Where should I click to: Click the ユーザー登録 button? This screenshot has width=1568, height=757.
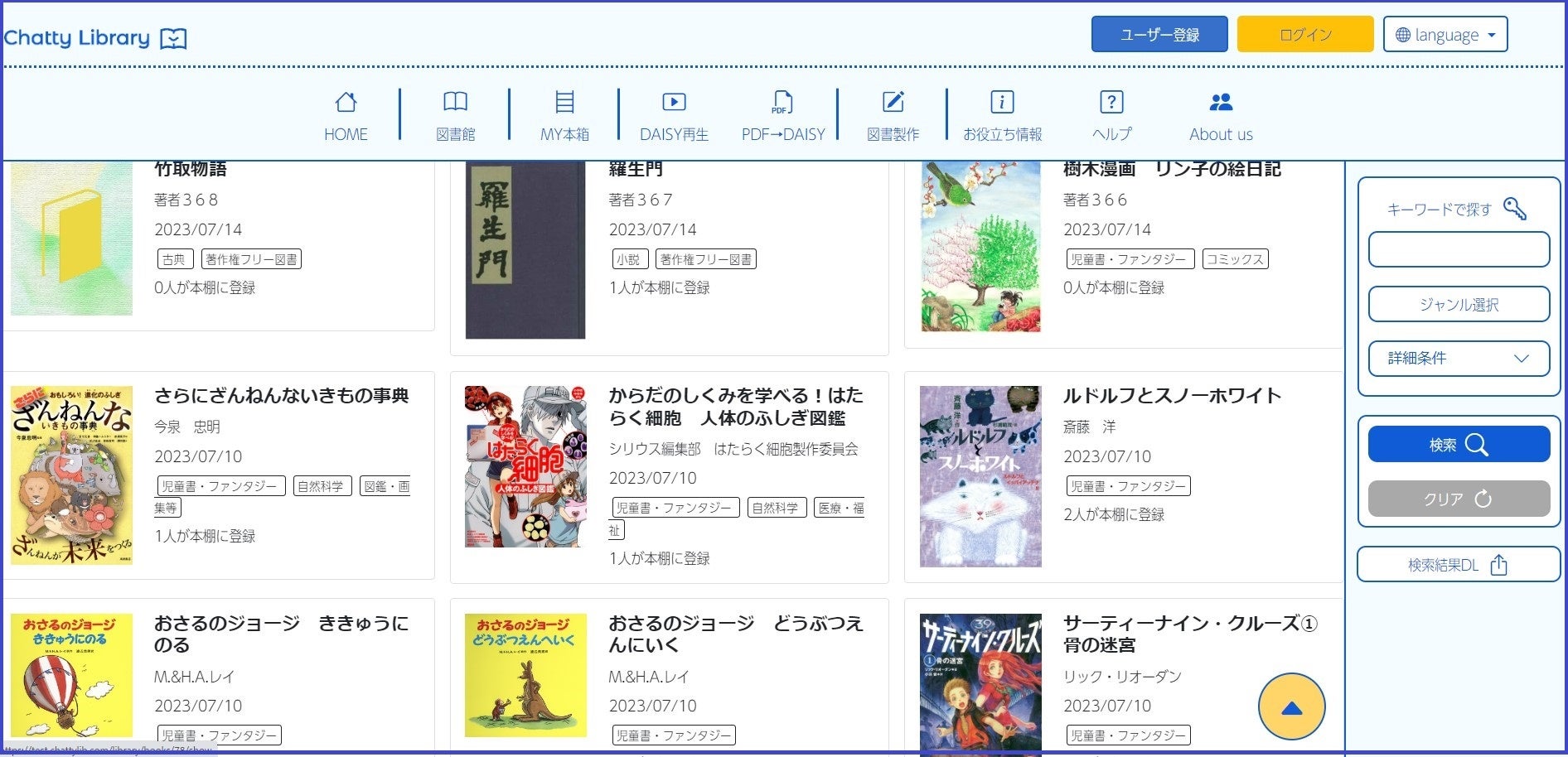pyautogui.click(x=1159, y=35)
